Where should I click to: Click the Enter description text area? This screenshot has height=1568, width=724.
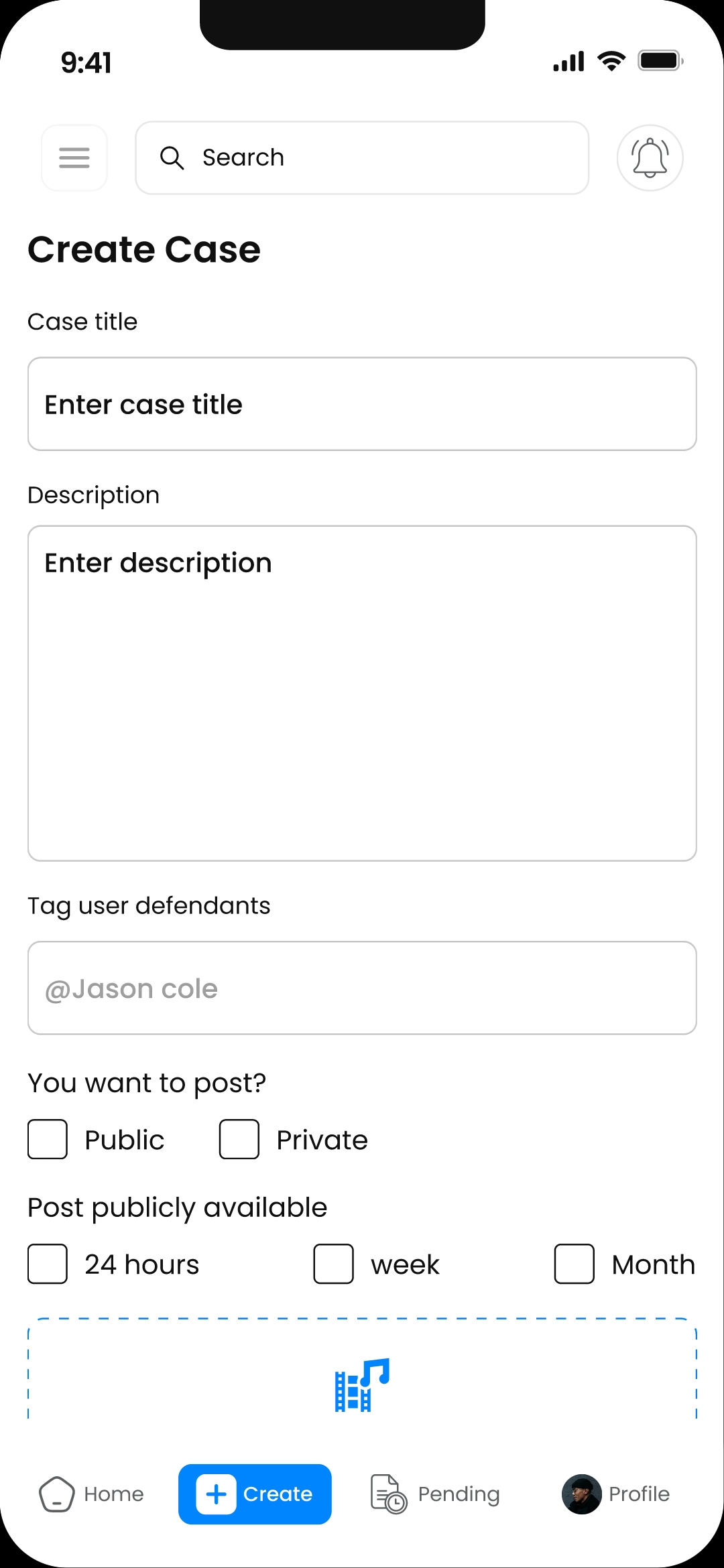coord(362,693)
